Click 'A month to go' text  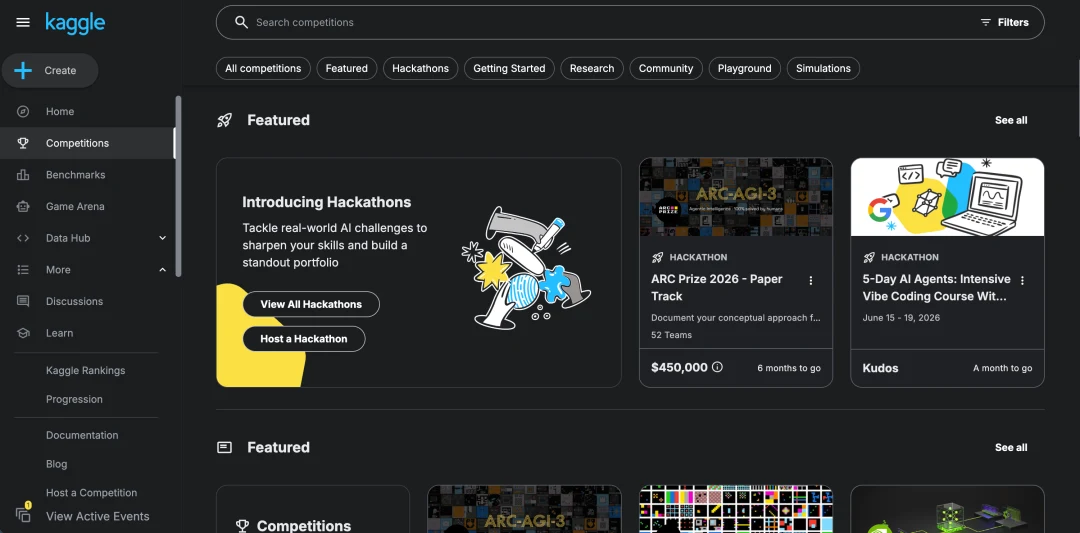(1002, 368)
